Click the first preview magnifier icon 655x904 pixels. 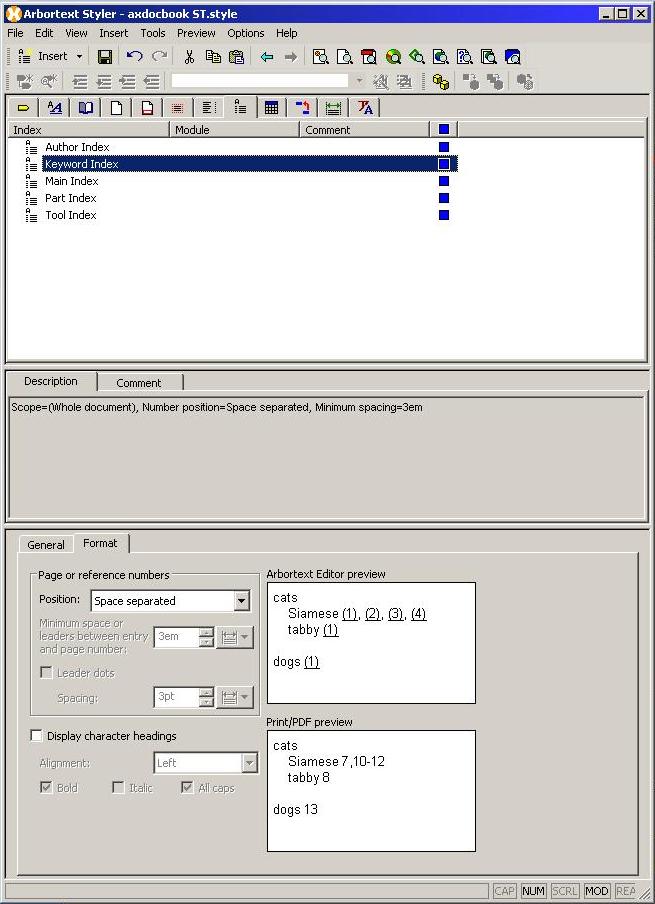[320, 56]
